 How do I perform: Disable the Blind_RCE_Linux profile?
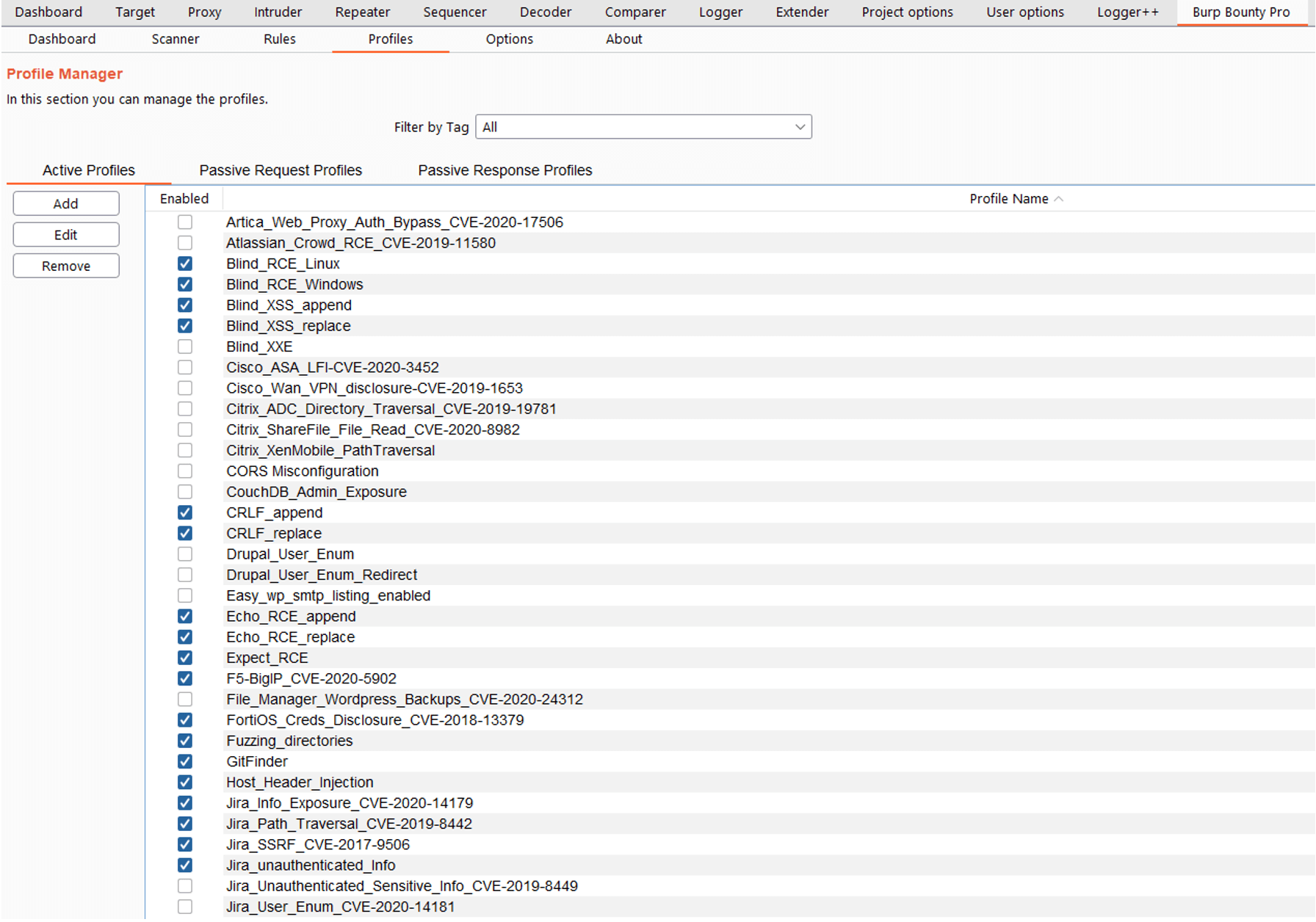click(x=184, y=264)
